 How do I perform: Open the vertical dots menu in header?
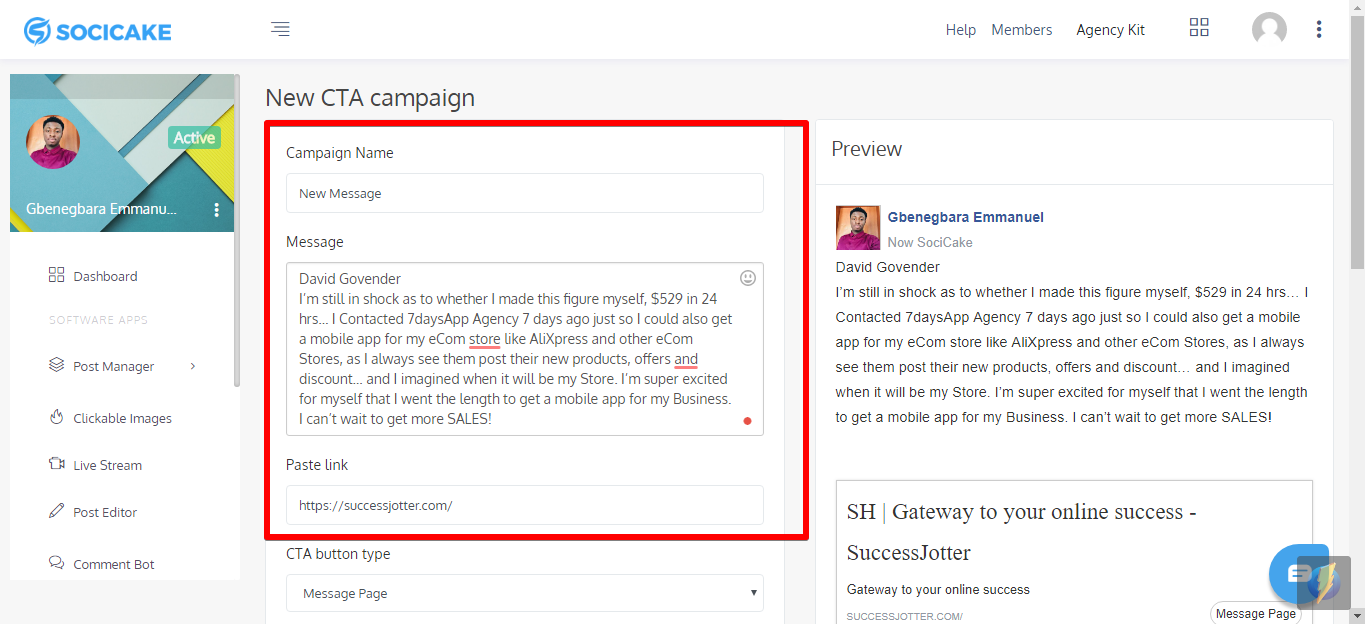click(1319, 29)
